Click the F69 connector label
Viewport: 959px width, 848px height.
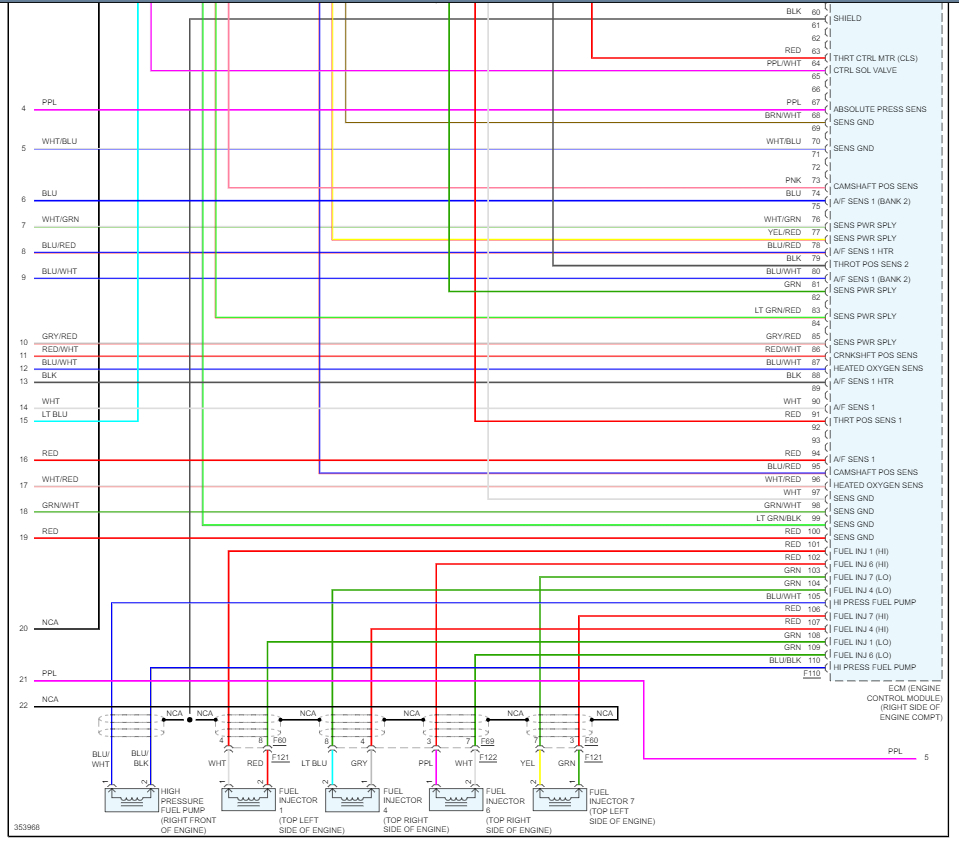(487, 741)
